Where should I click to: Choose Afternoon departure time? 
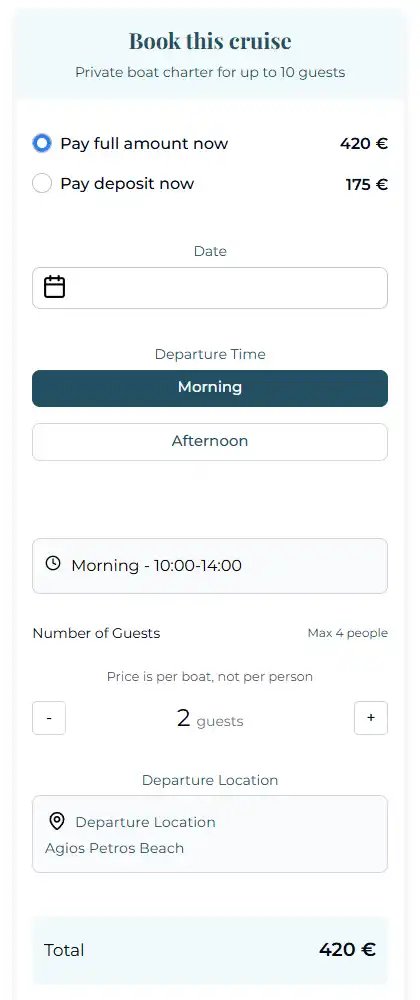(210, 441)
